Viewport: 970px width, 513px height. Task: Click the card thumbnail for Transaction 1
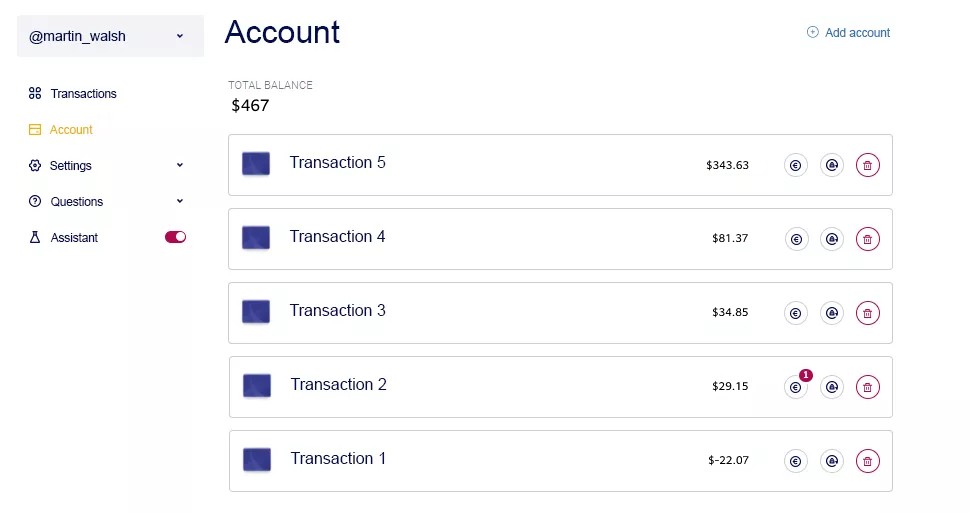(x=257, y=460)
